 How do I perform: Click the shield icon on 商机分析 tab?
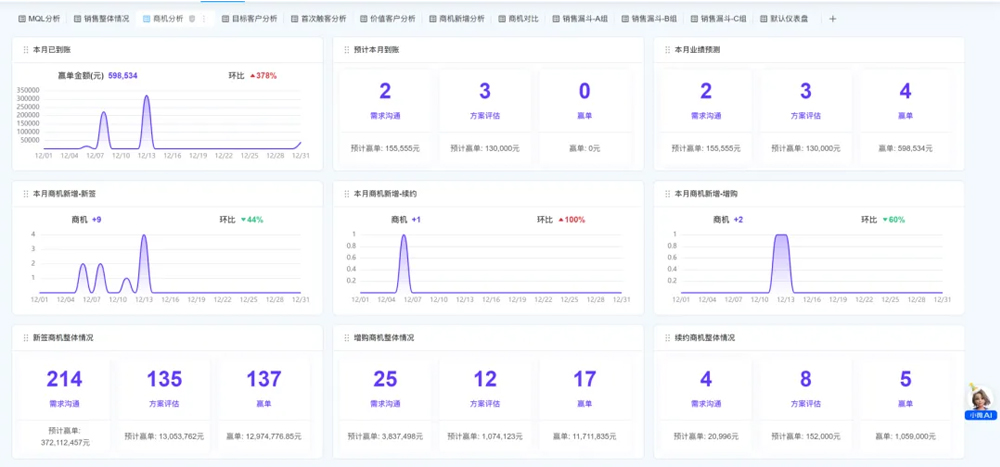click(192, 19)
